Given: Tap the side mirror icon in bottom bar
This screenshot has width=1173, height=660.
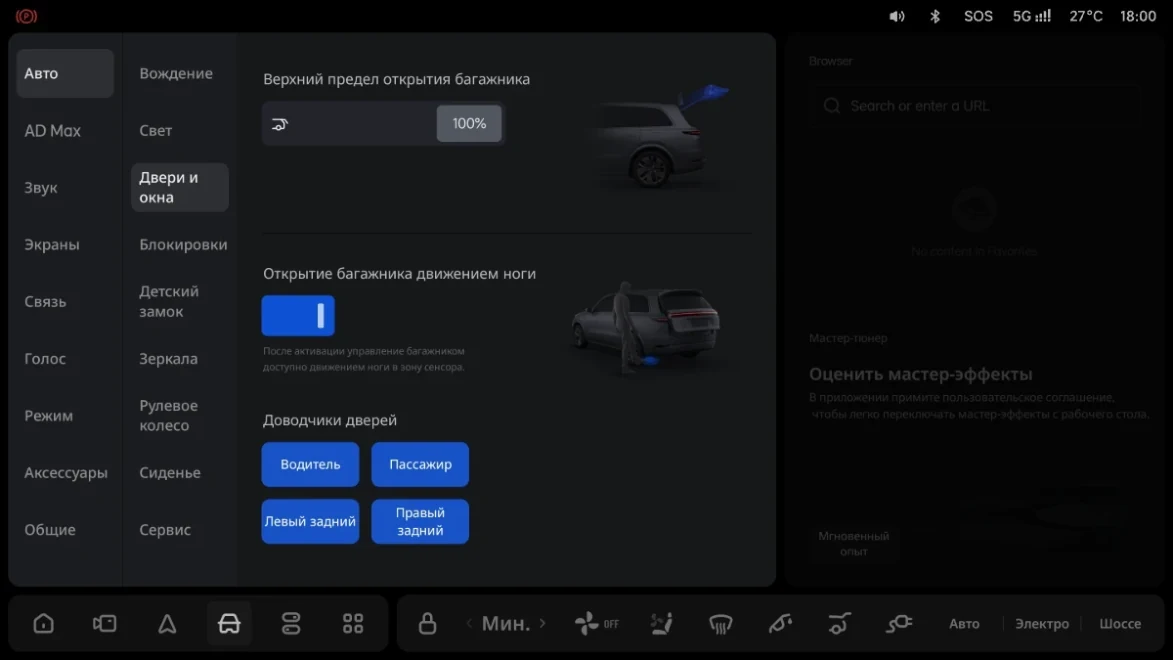Looking at the screenshot, I should 780,623.
